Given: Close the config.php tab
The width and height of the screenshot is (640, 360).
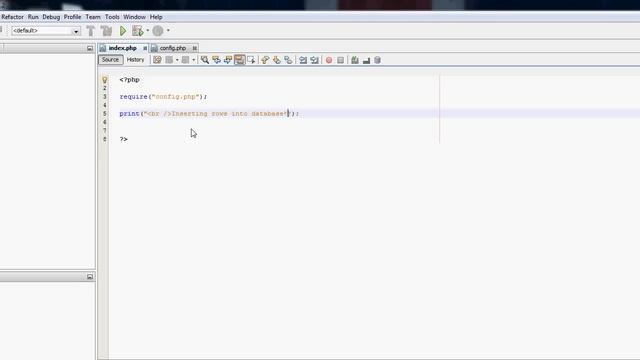Looking at the screenshot, I should click(195, 48).
